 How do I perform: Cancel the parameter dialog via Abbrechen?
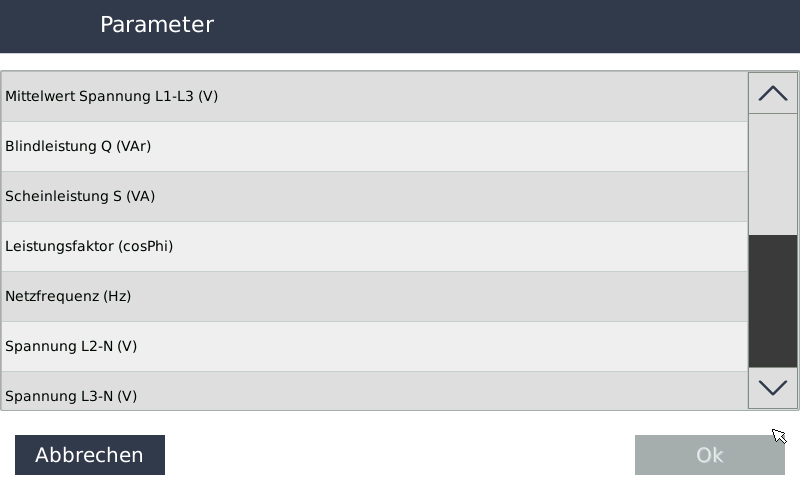[90, 455]
